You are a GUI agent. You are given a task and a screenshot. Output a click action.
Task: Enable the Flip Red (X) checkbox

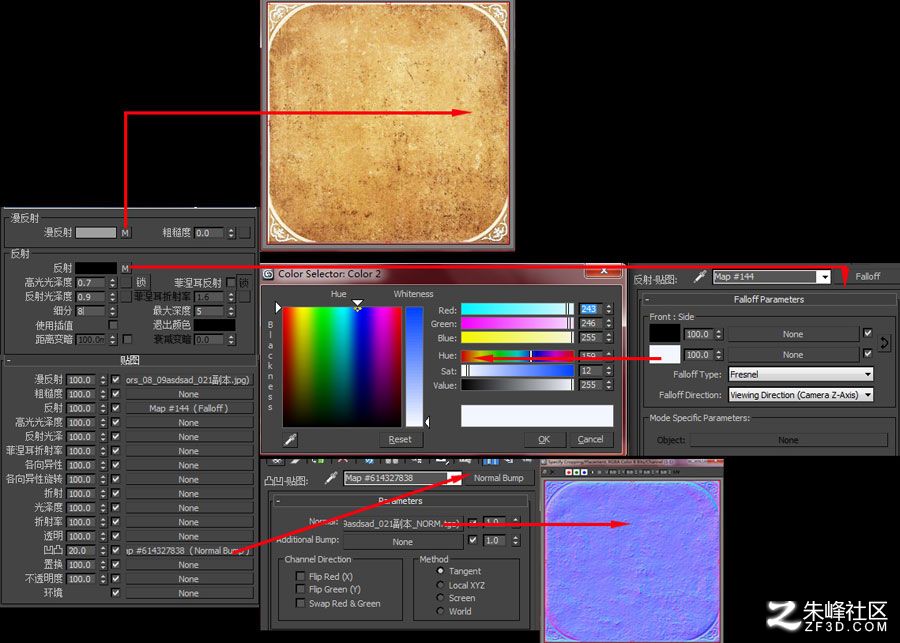tap(300, 576)
